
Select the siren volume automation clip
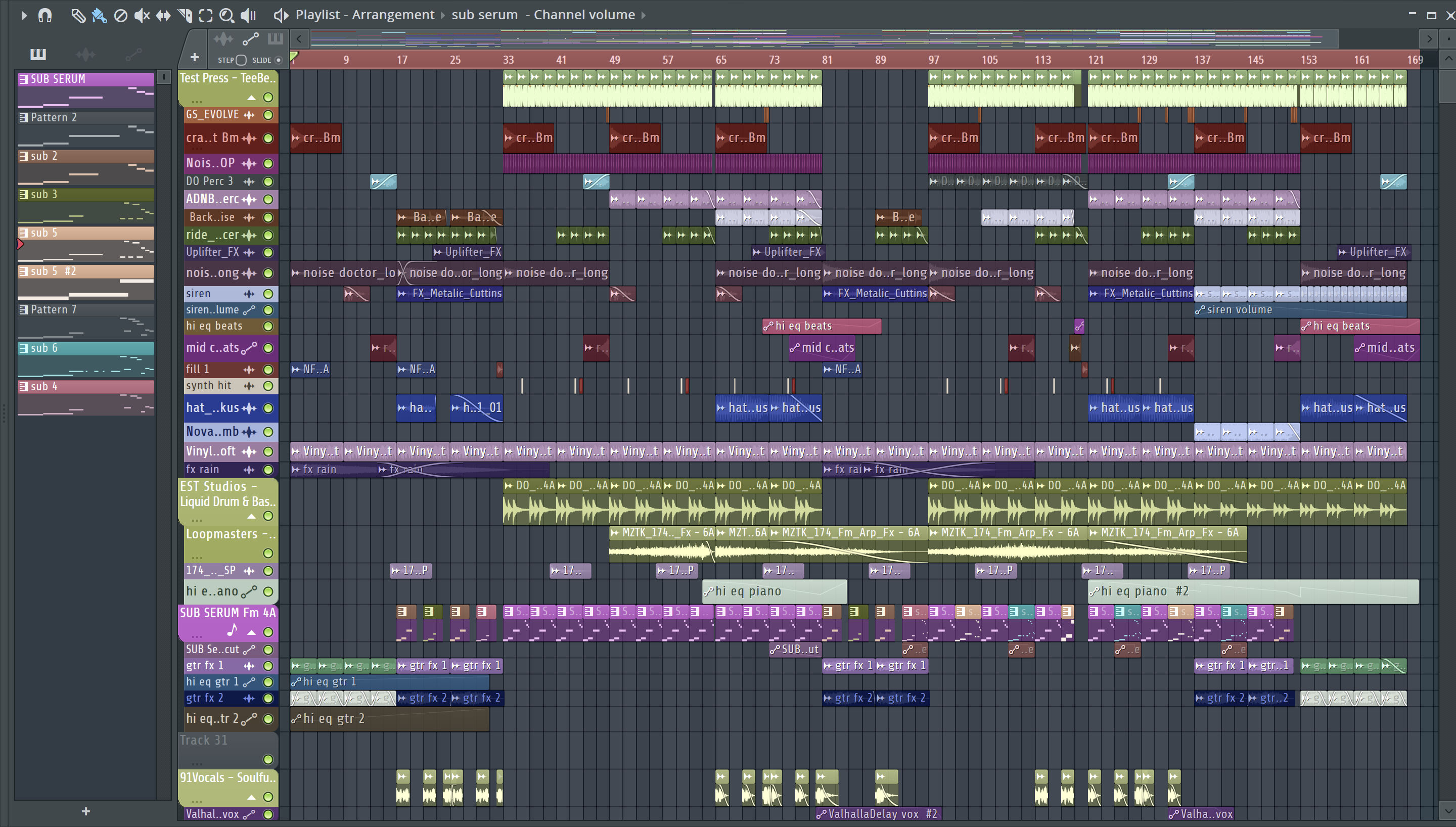(1300, 310)
